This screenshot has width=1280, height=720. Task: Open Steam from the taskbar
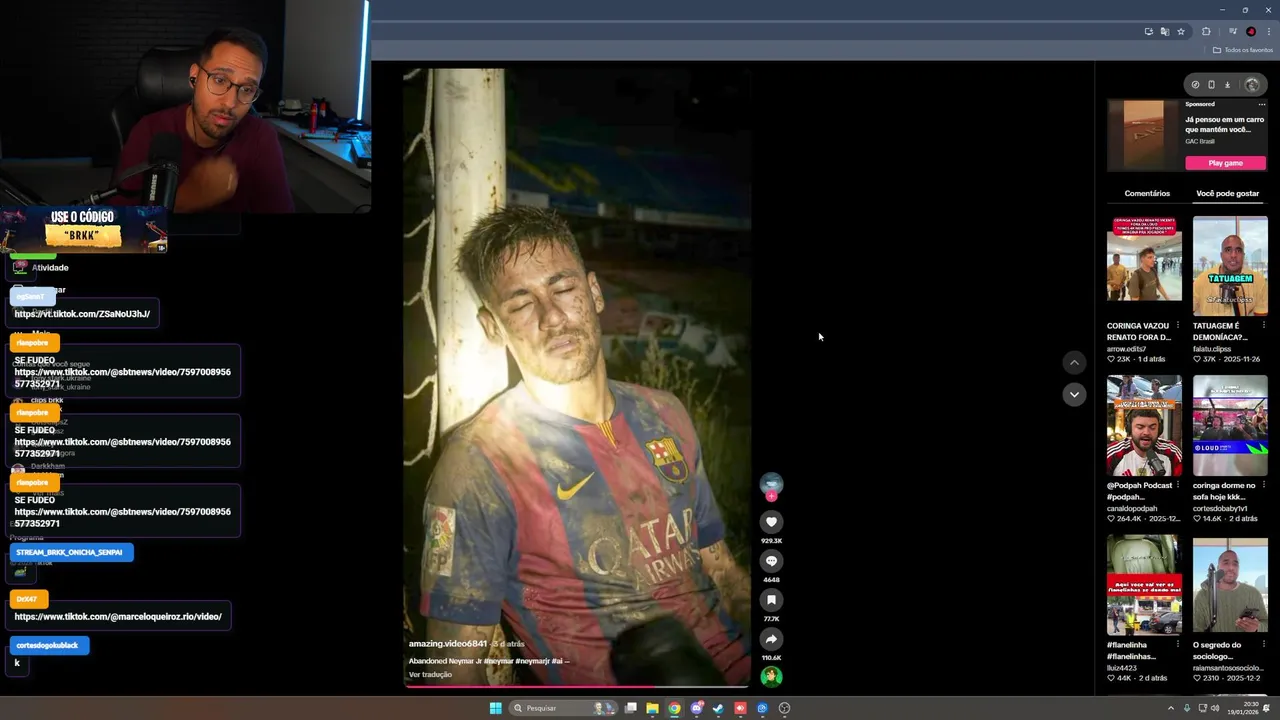click(718, 708)
